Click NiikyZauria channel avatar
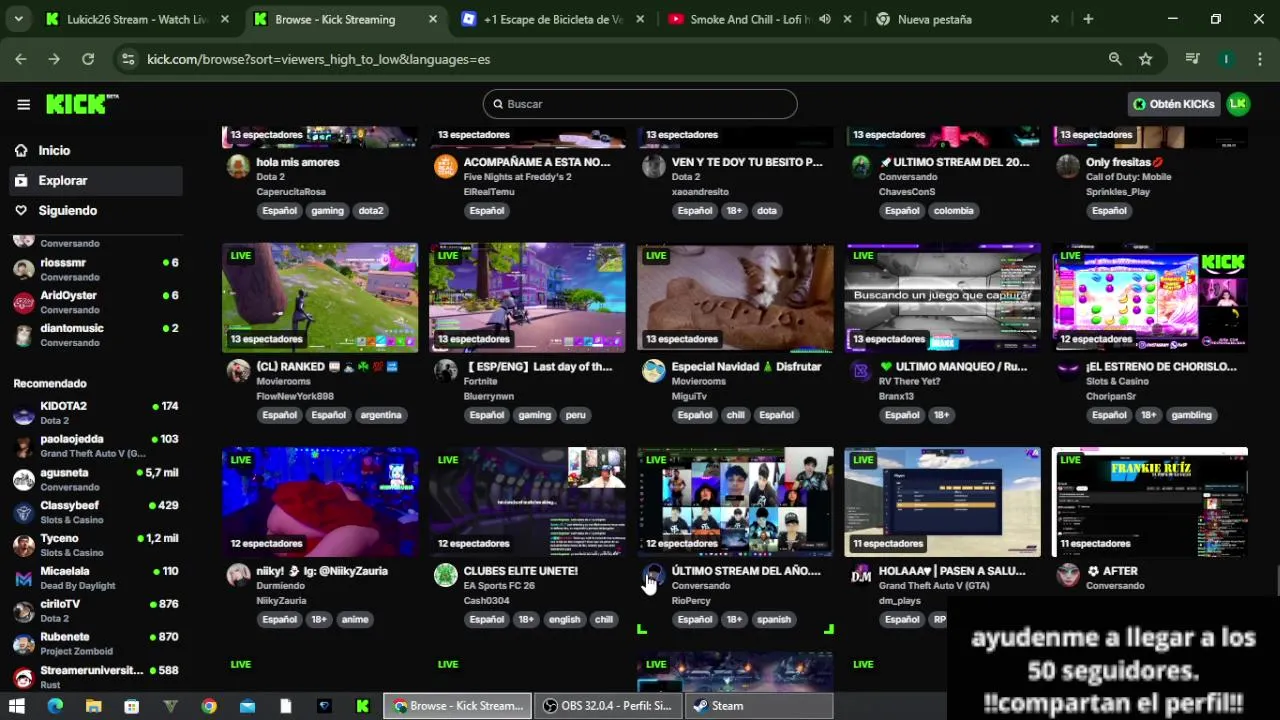This screenshot has width=1280, height=720. click(x=238, y=575)
